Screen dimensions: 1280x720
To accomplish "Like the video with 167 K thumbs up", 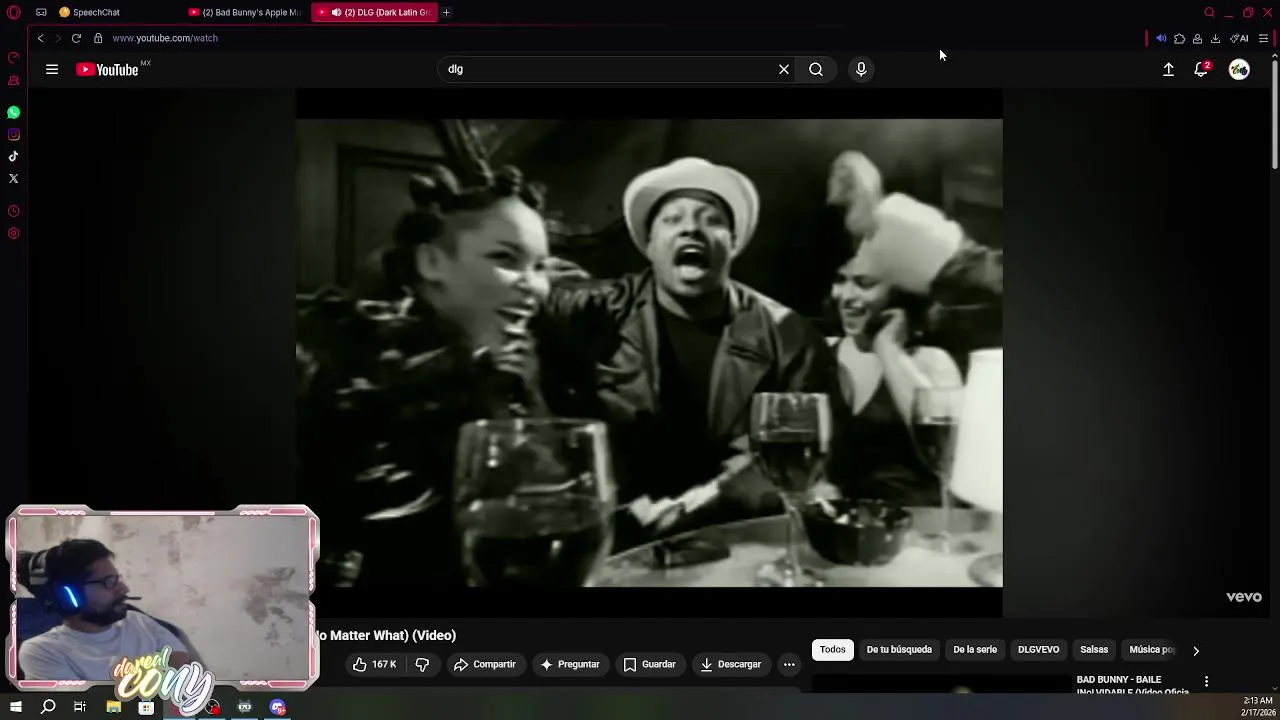I will point(374,664).
